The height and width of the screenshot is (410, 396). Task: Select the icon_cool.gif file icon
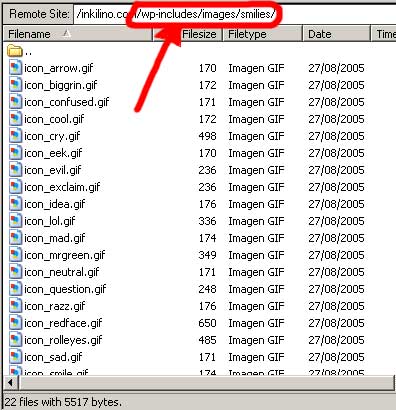[15, 119]
